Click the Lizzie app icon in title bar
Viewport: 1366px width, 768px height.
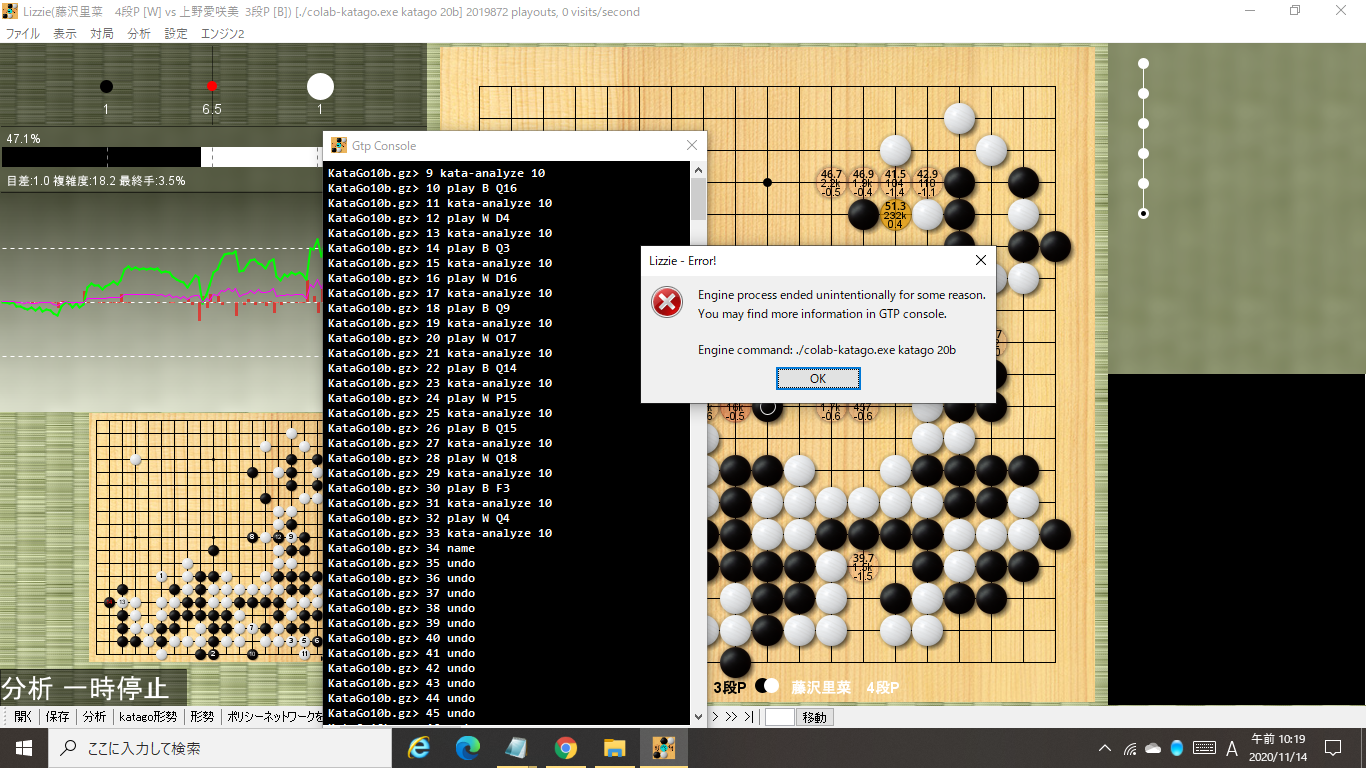coord(11,12)
